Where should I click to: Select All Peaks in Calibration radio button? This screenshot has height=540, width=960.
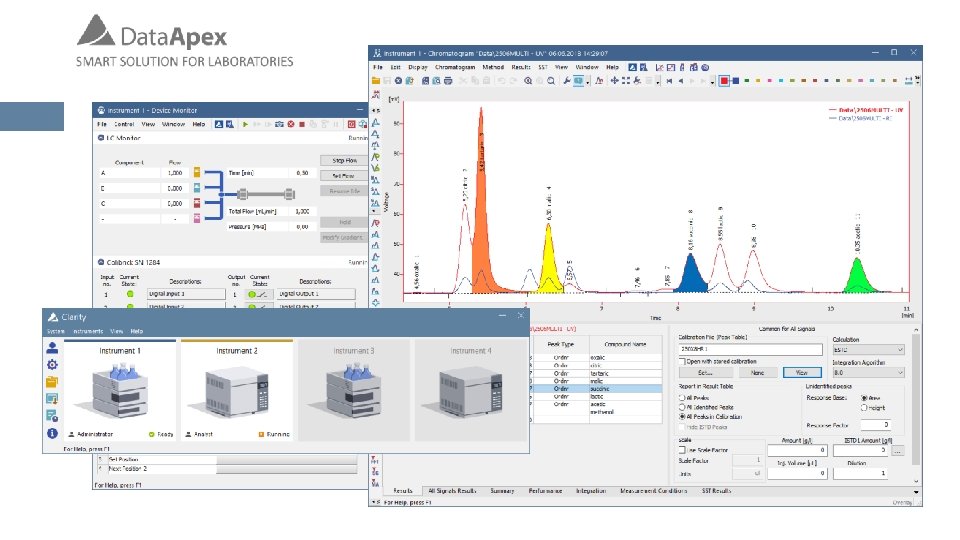coord(681,416)
